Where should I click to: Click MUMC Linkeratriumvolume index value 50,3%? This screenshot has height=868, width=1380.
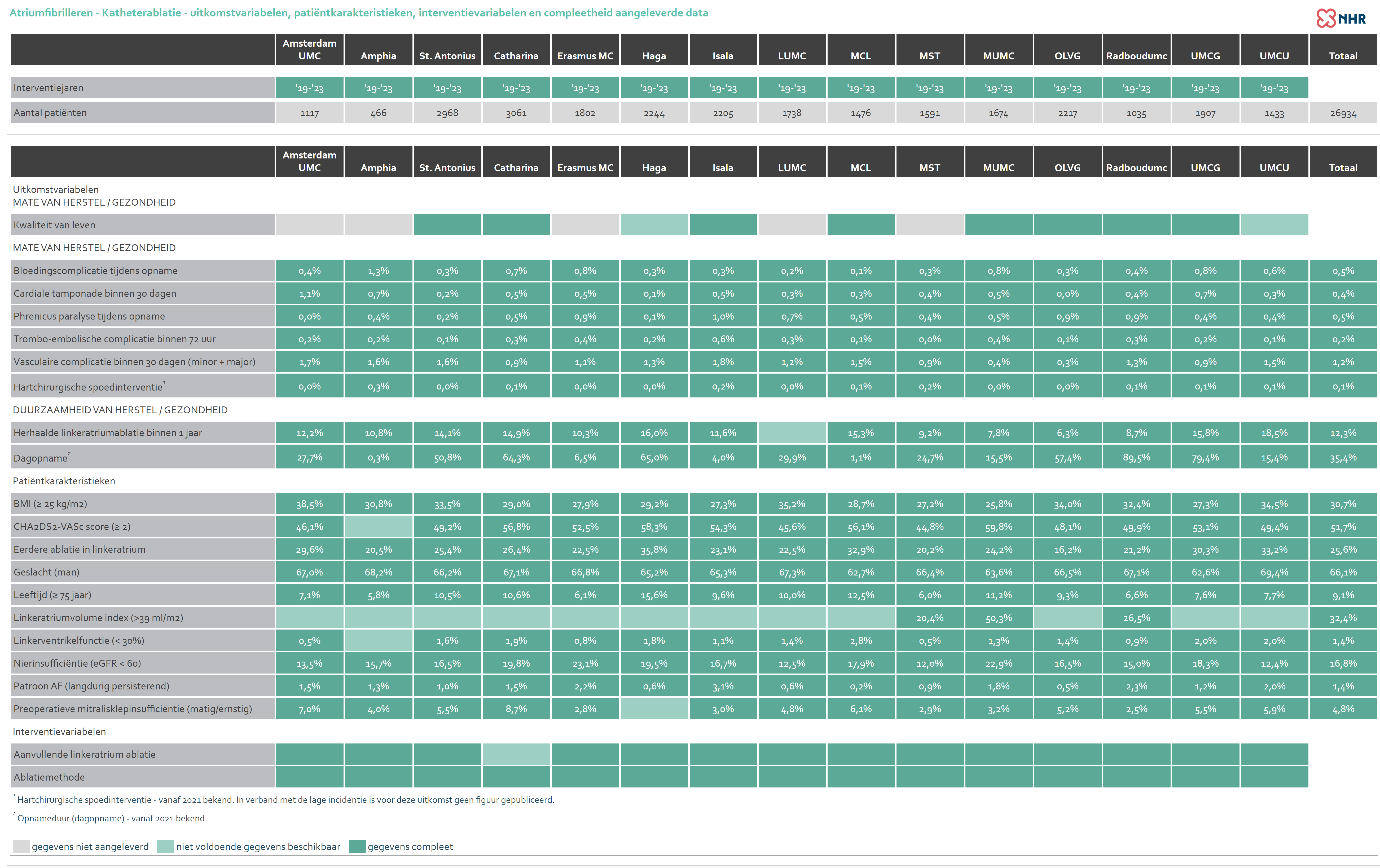pos(998,618)
